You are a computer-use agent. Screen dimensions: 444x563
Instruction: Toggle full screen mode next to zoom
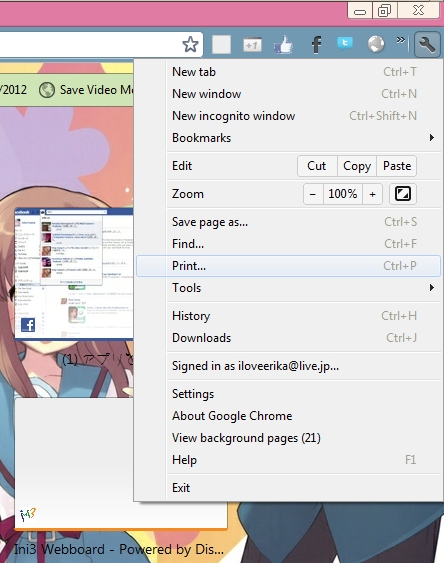tap(403, 194)
